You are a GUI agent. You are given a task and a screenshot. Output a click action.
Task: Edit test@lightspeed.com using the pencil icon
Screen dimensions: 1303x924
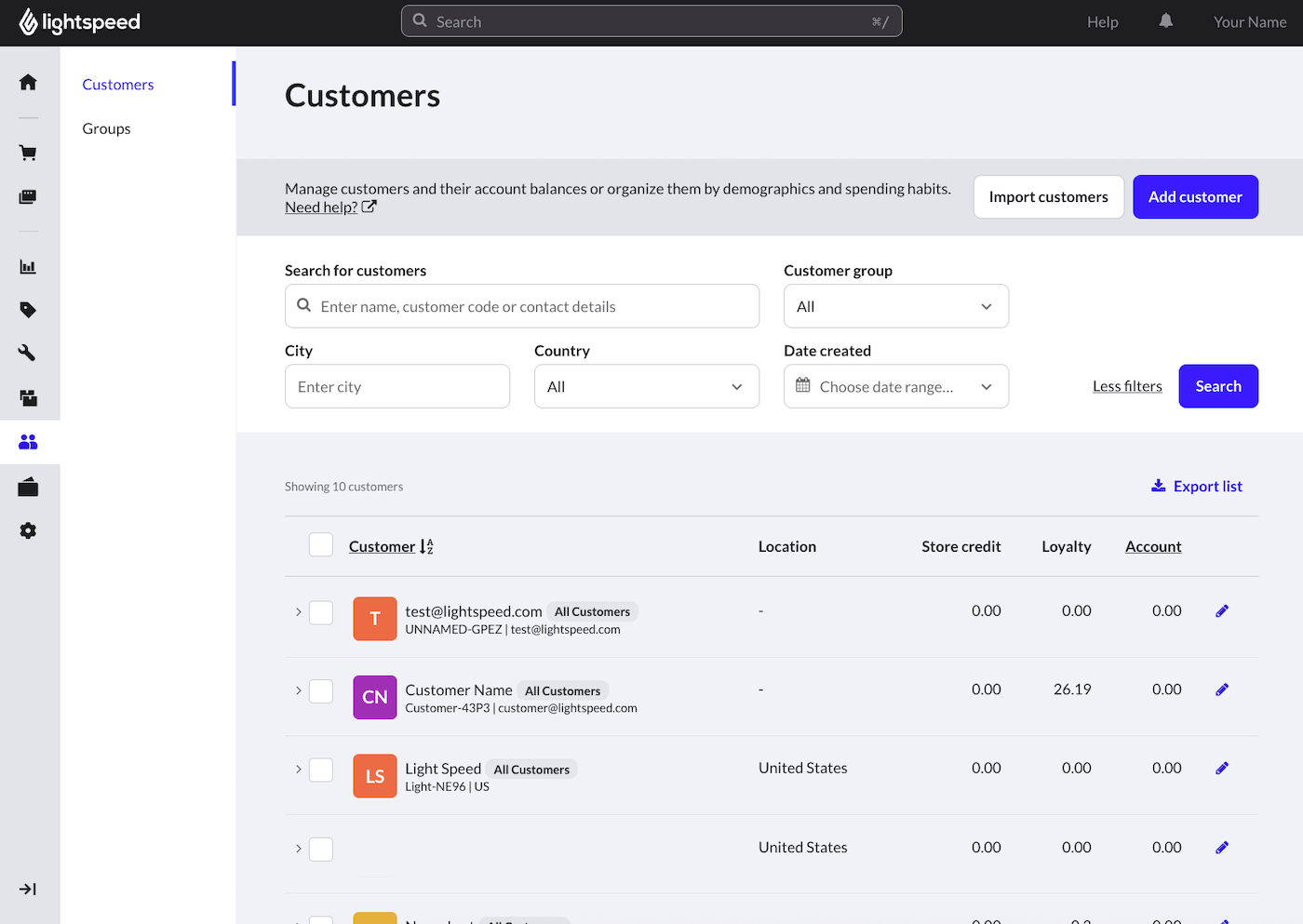click(x=1222, y=611)
